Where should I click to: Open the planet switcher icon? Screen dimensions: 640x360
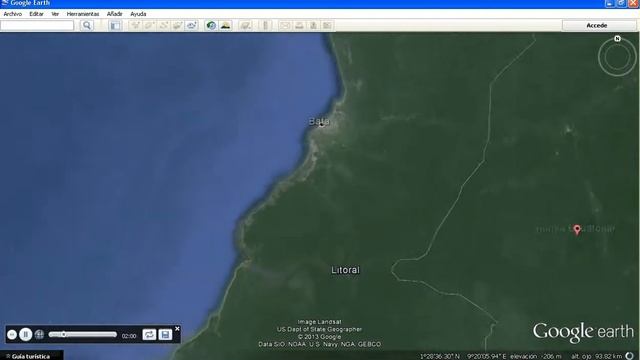click(245, 25)
